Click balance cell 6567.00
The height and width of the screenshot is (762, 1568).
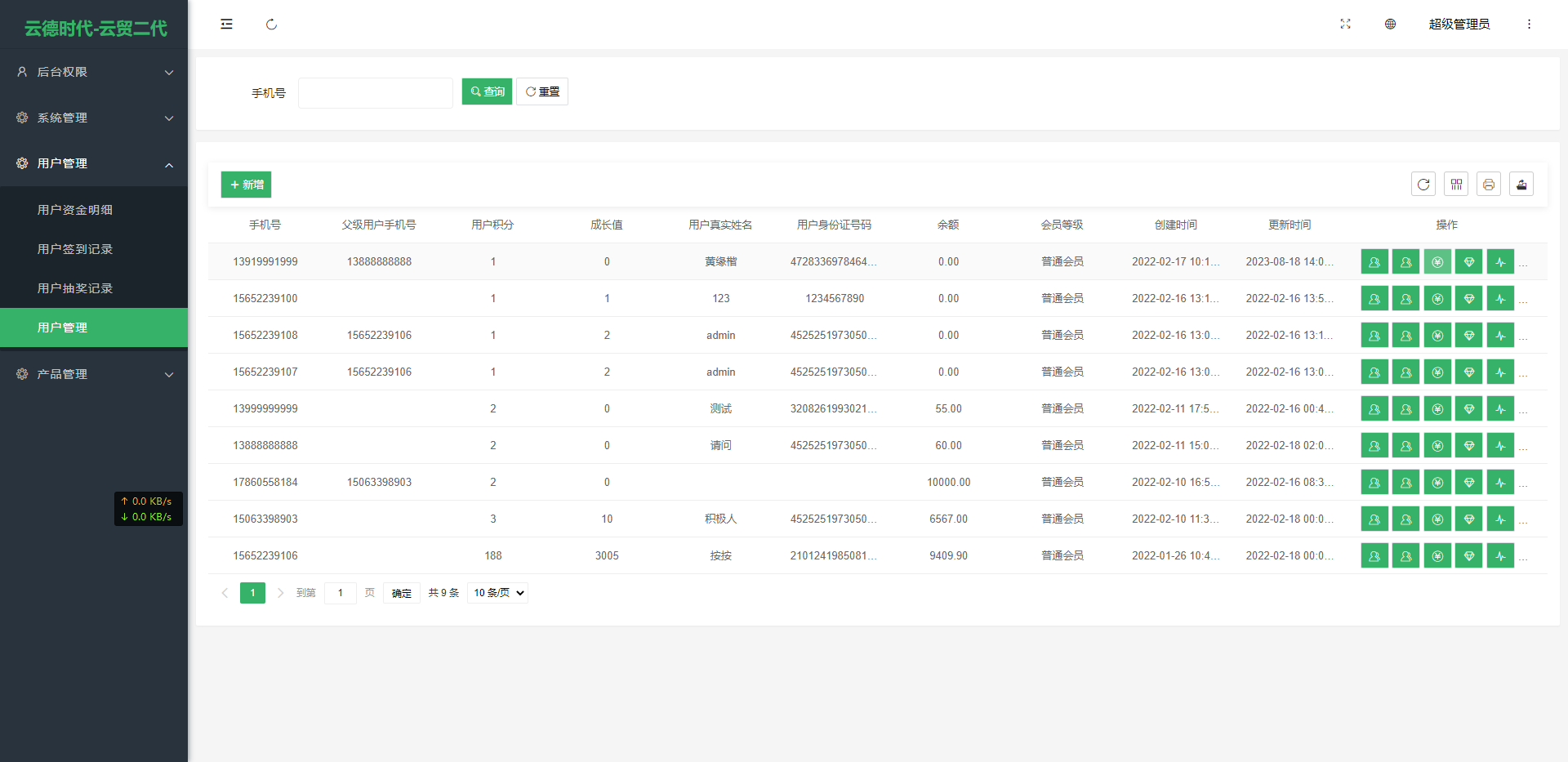948,519
